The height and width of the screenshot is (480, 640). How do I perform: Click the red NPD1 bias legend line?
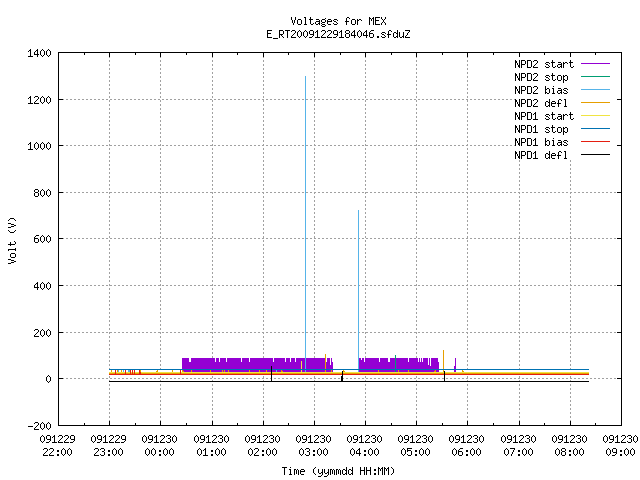point(595,142)
